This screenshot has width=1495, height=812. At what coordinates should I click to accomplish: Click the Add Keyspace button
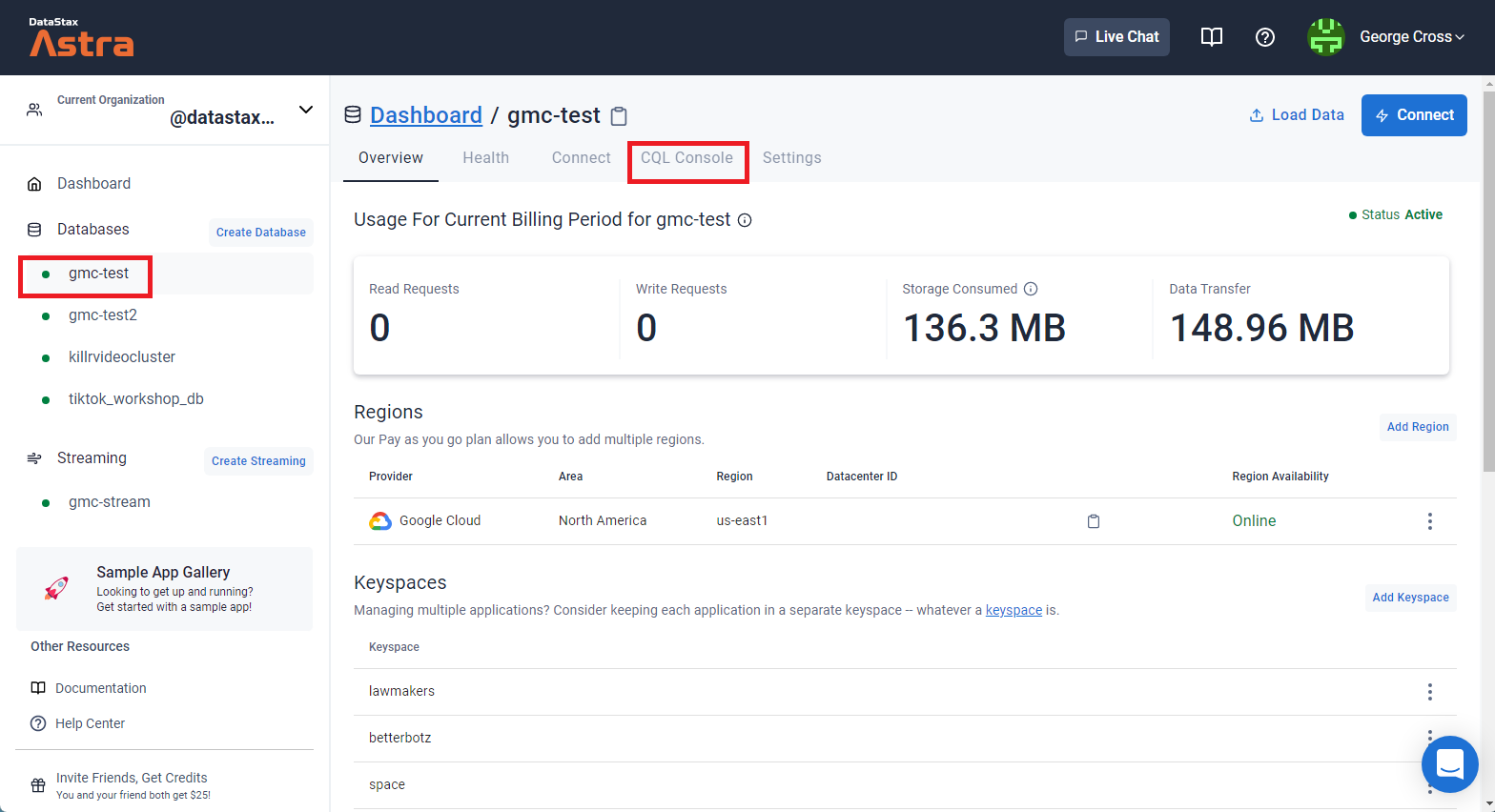(x=1410, y=598)
